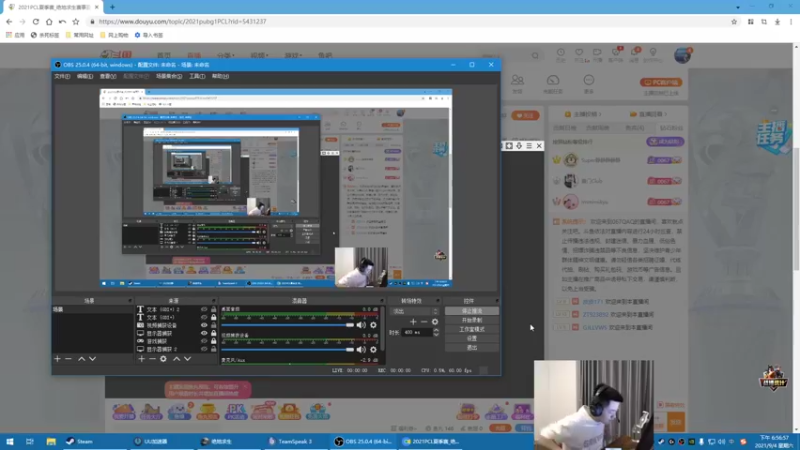This screenshot has height=450, width=800.
Task: Open the floating toolbar menu icon
Action: click(529, 146)
